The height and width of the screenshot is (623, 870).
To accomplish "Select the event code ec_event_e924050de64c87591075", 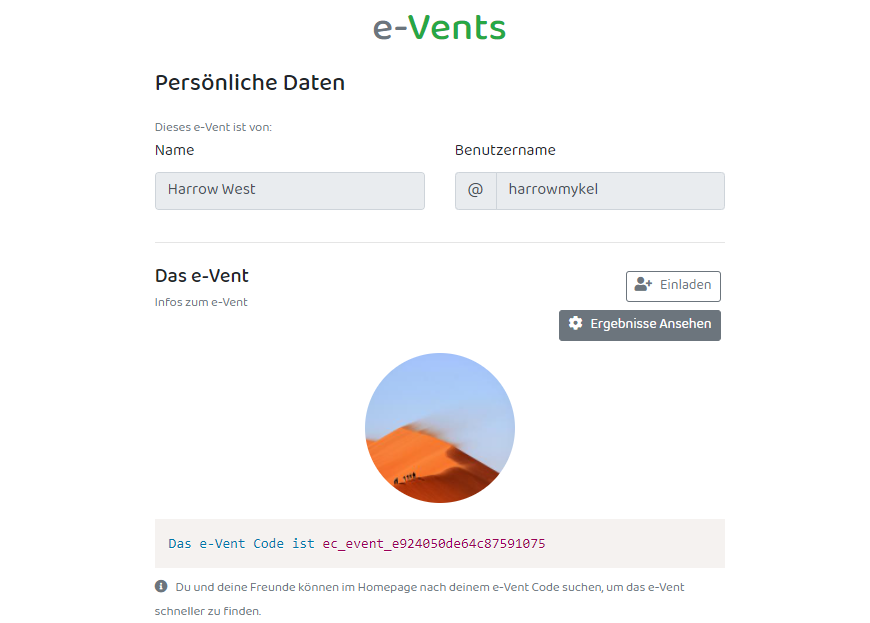I will (x=434, y=544).
